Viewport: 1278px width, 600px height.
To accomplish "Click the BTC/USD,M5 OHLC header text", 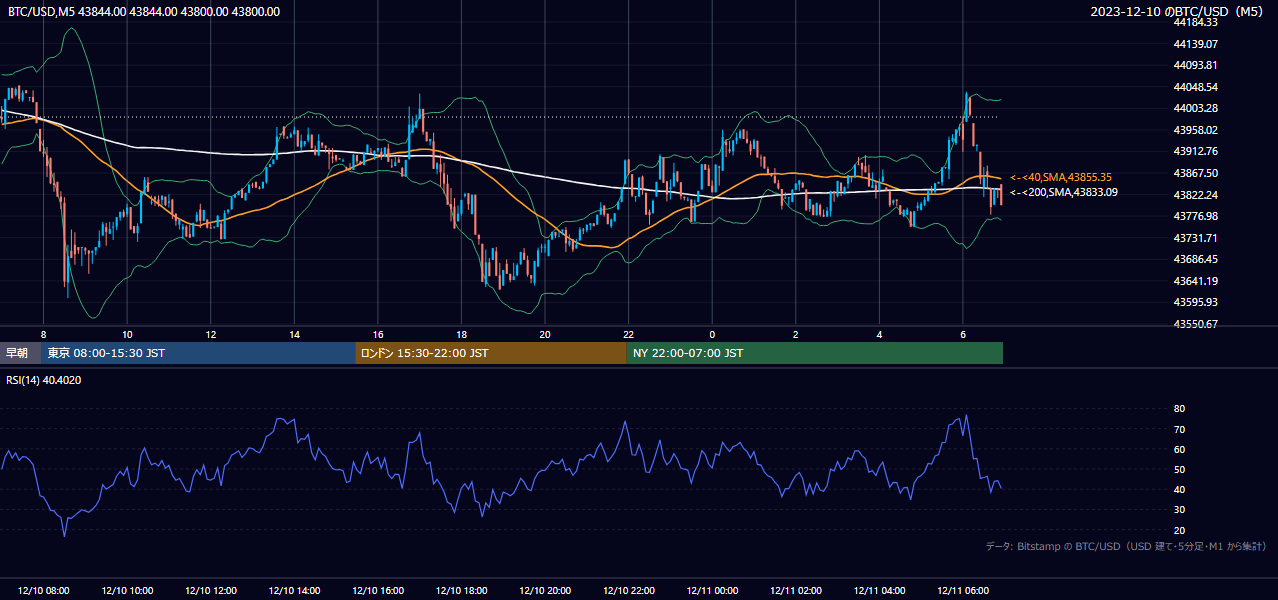I will tap(144, 12).
